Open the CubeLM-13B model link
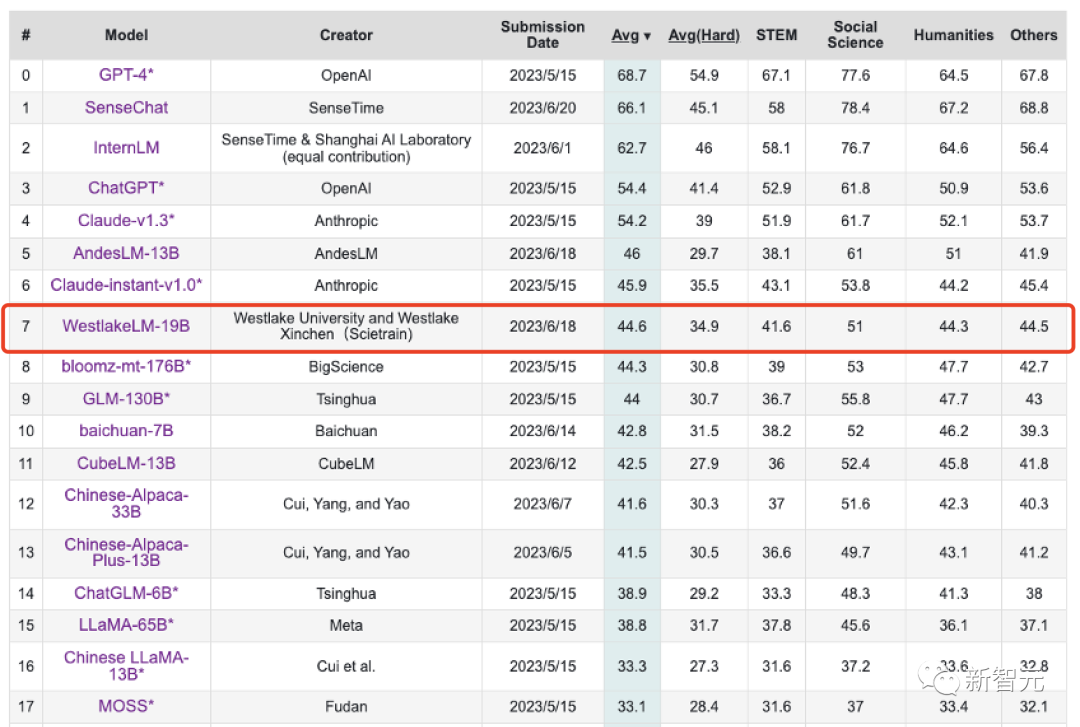 126,463
